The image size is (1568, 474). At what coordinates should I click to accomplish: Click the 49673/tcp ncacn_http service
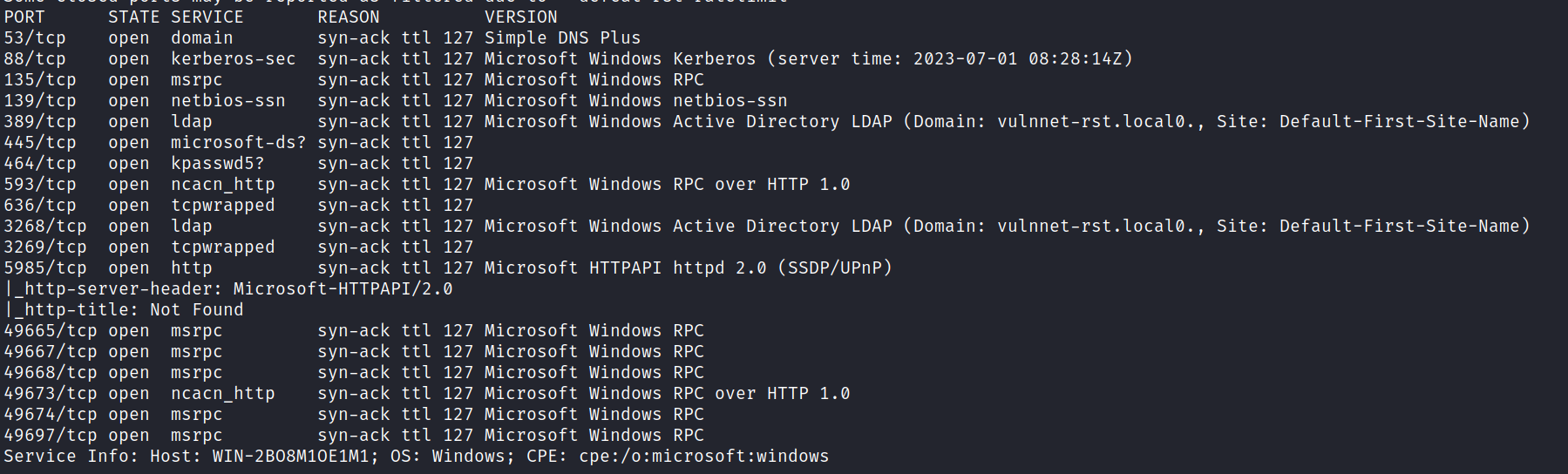coord(222,394)
